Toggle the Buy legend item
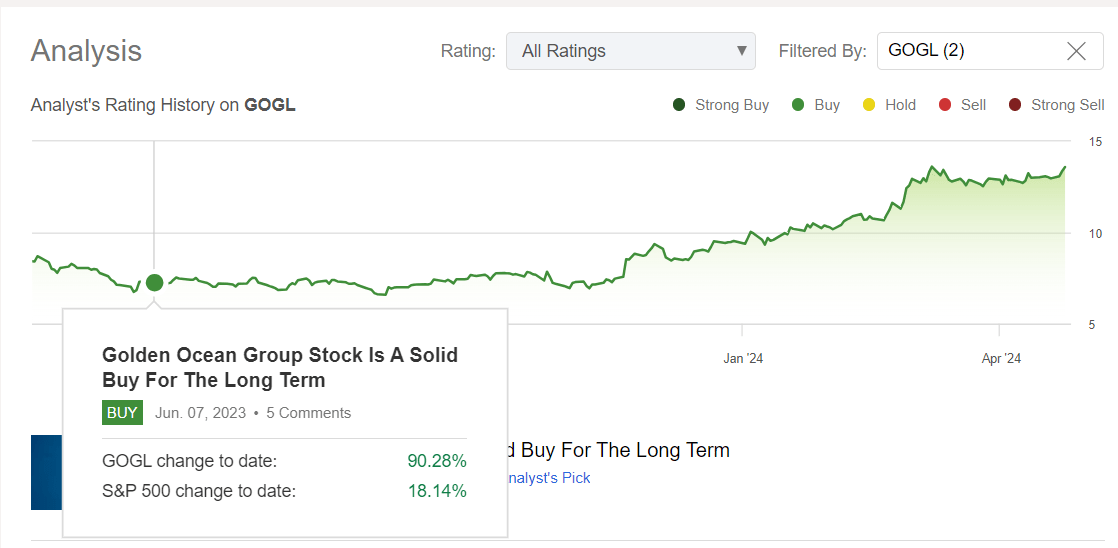The width and height of the screenshot is (1118, 548). (816, 105)
